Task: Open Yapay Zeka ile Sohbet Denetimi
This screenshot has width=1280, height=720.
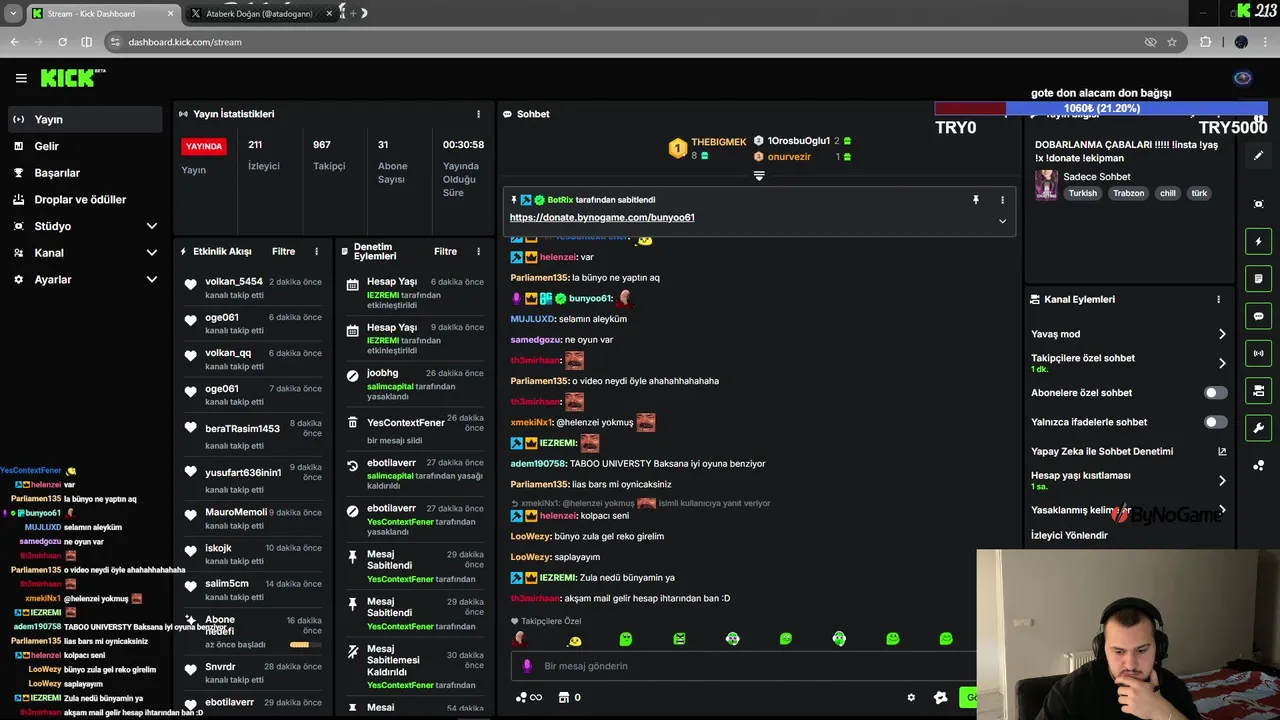Action: (x=1128, y=451)
